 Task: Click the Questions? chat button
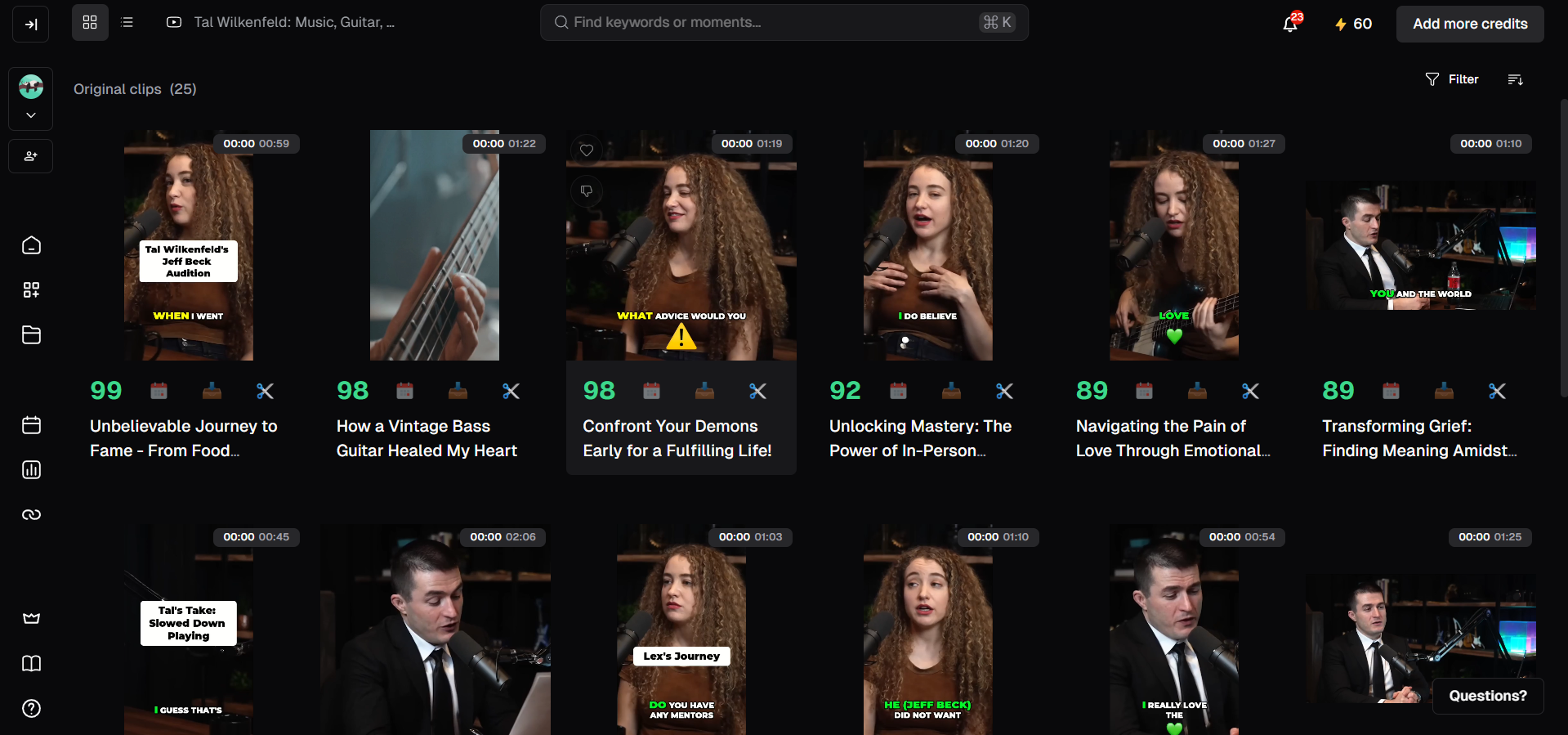1488,696
